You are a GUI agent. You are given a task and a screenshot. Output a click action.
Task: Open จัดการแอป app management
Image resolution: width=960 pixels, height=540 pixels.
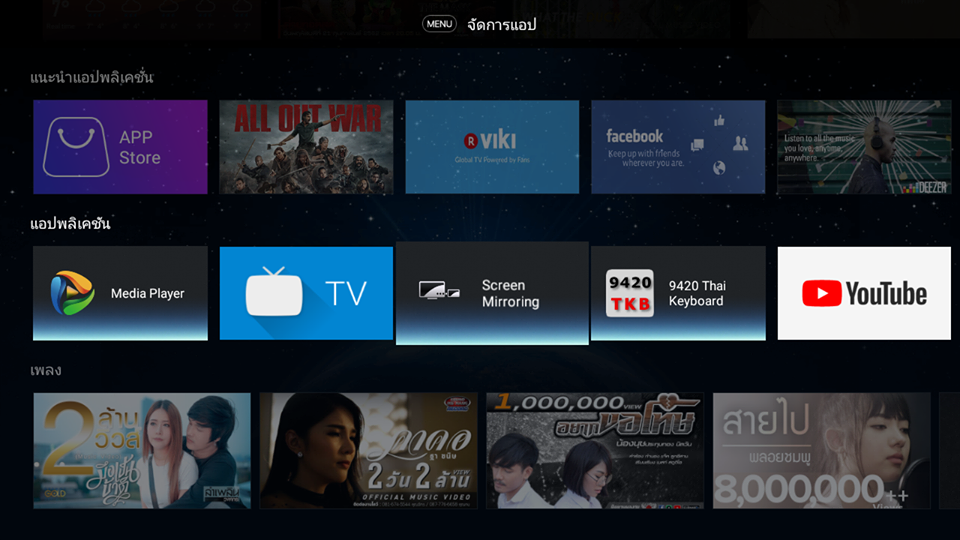[481, 24]
